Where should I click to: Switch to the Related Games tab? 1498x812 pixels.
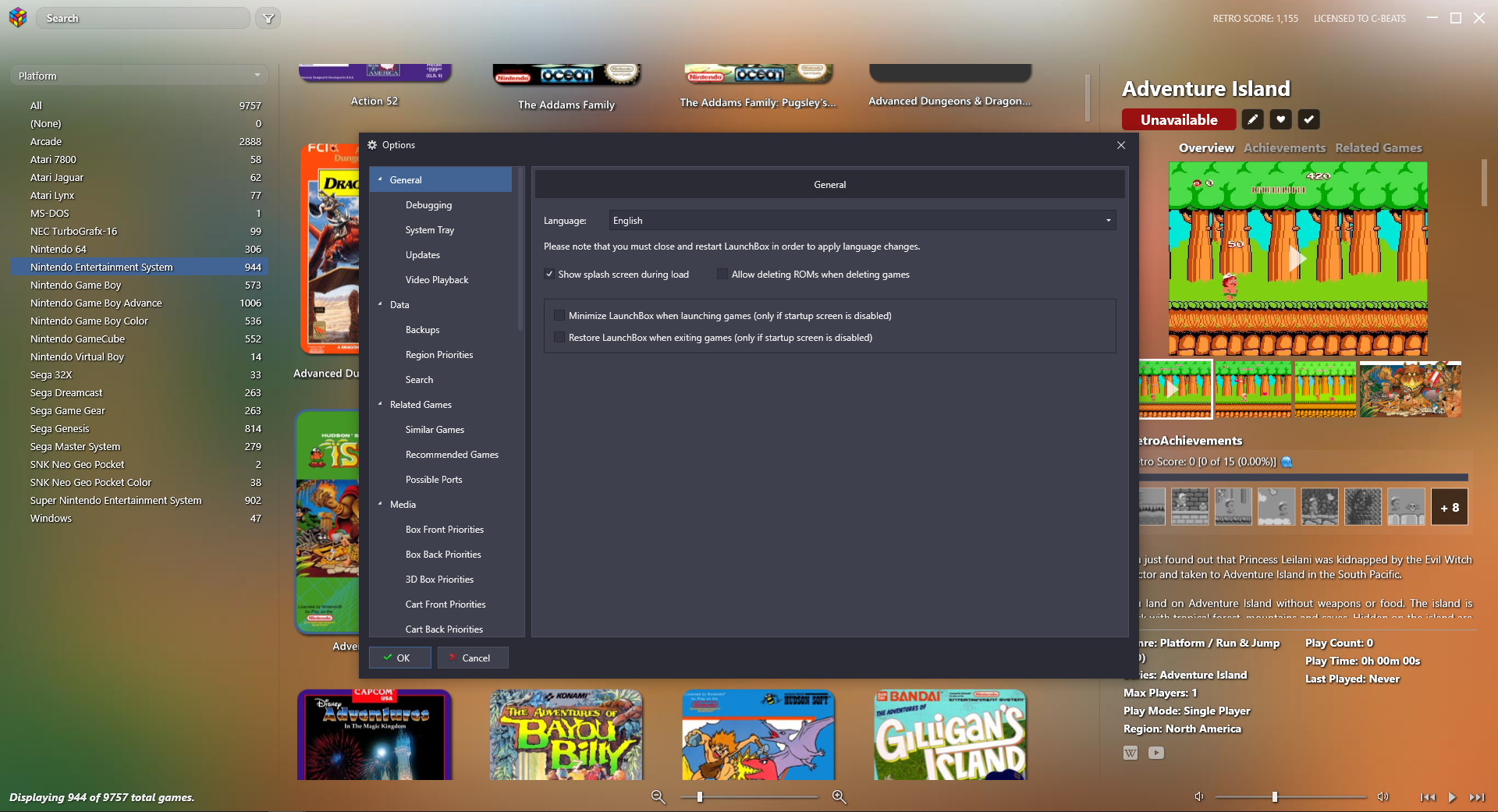click(1378, 148)
